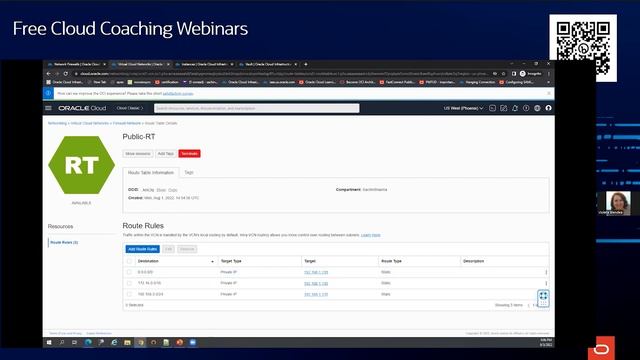This screenshot has height=360, width=640.
Task: Open the Cloud Shell developer tools icon
Action: pyautogui.click(x=493, y=108)
